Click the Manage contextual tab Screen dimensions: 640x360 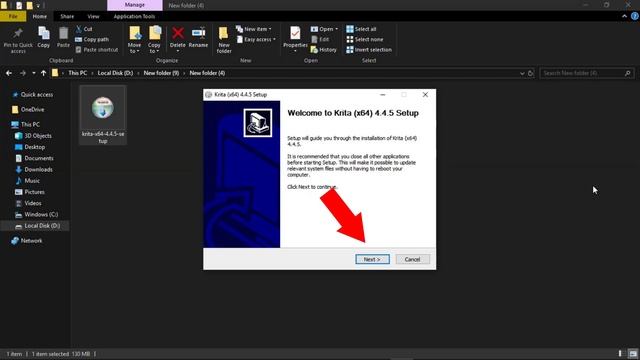135,5
